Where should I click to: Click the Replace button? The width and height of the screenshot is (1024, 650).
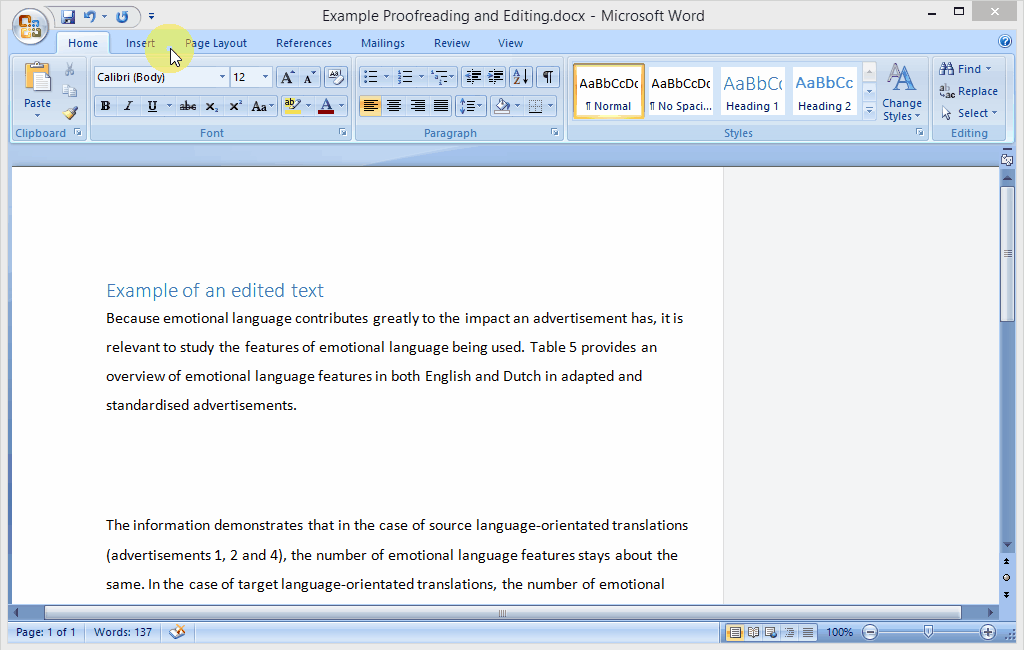click(x=968, y=91)
